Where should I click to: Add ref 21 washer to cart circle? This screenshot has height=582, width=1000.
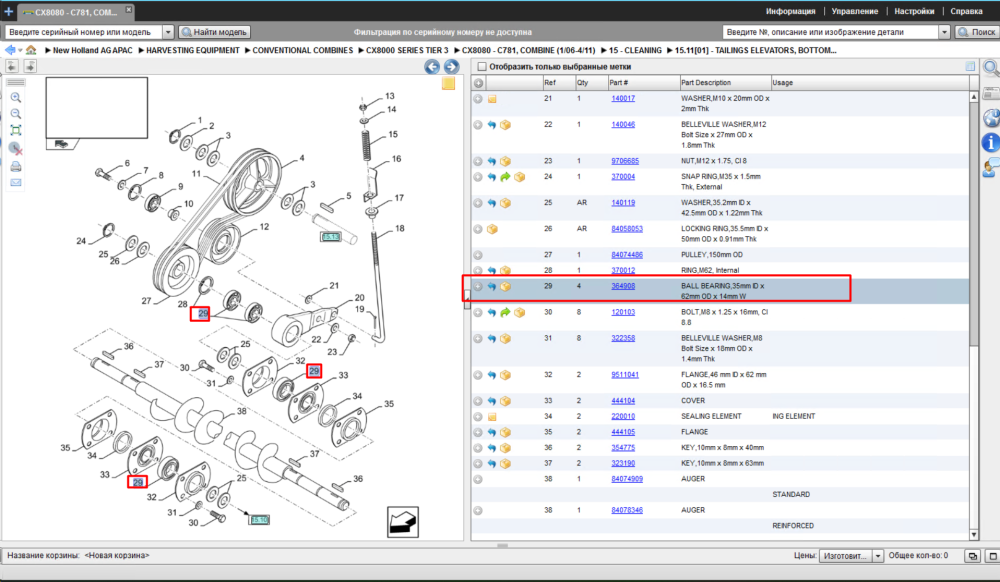[478, 99]
